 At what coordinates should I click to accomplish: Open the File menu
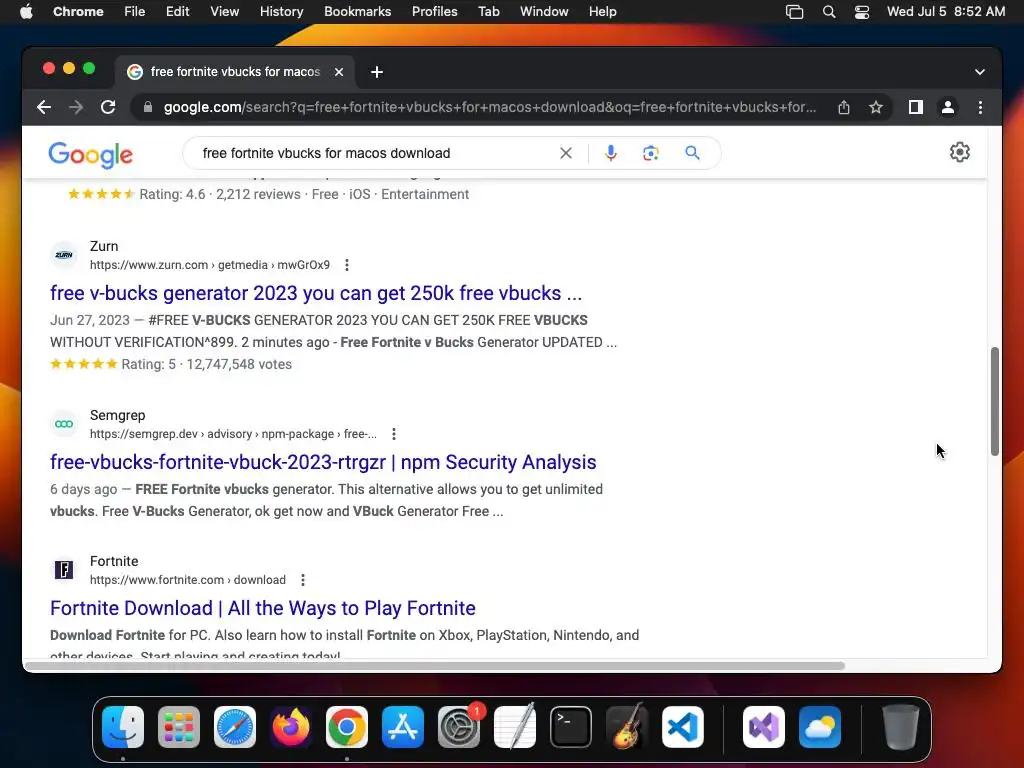tap(135, 11)
